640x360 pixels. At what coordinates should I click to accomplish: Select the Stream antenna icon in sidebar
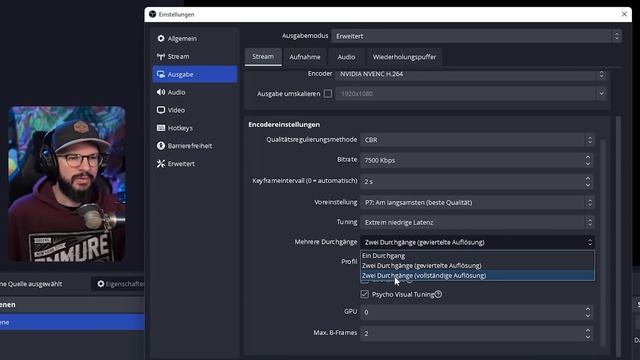pos(161,56)
